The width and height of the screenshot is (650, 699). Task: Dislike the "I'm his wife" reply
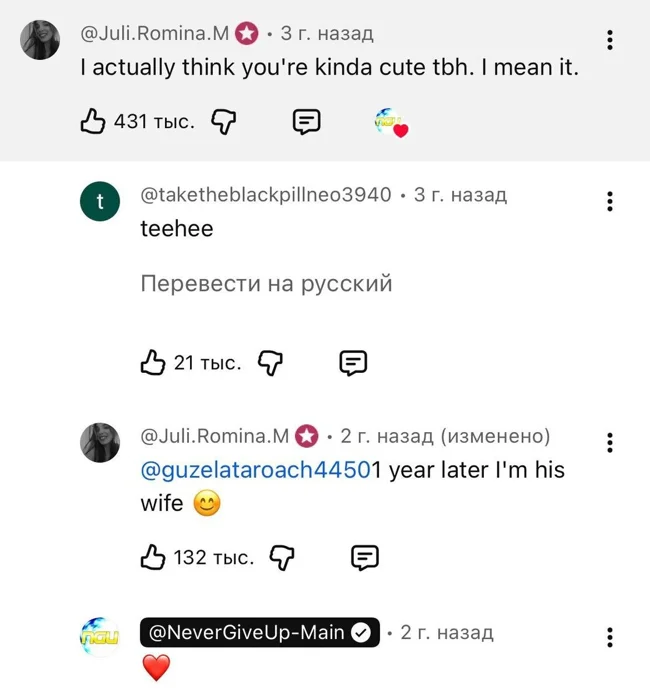tap(283, 557)
